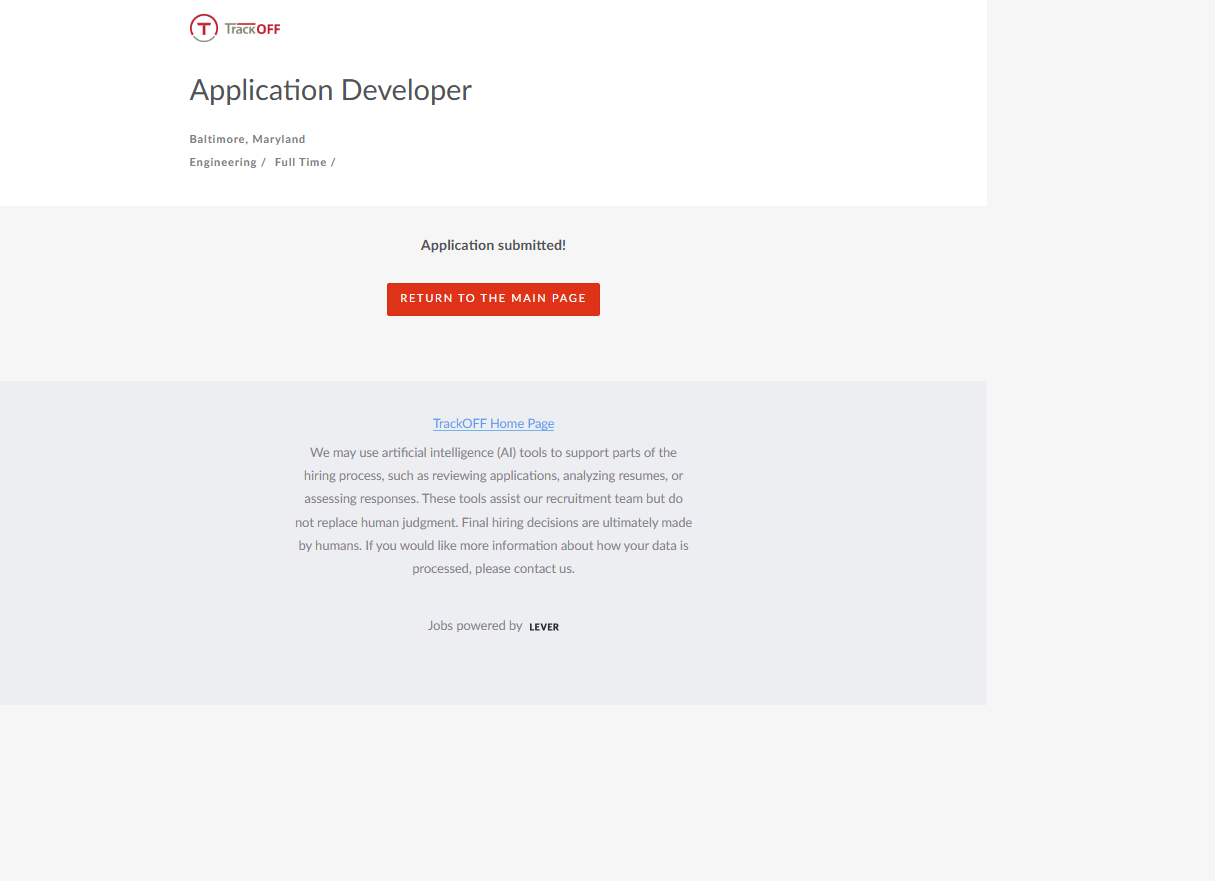Click the 'processed, please contact us.' line
Screen dimensions: 1215x881
click(x=493, y=569)
